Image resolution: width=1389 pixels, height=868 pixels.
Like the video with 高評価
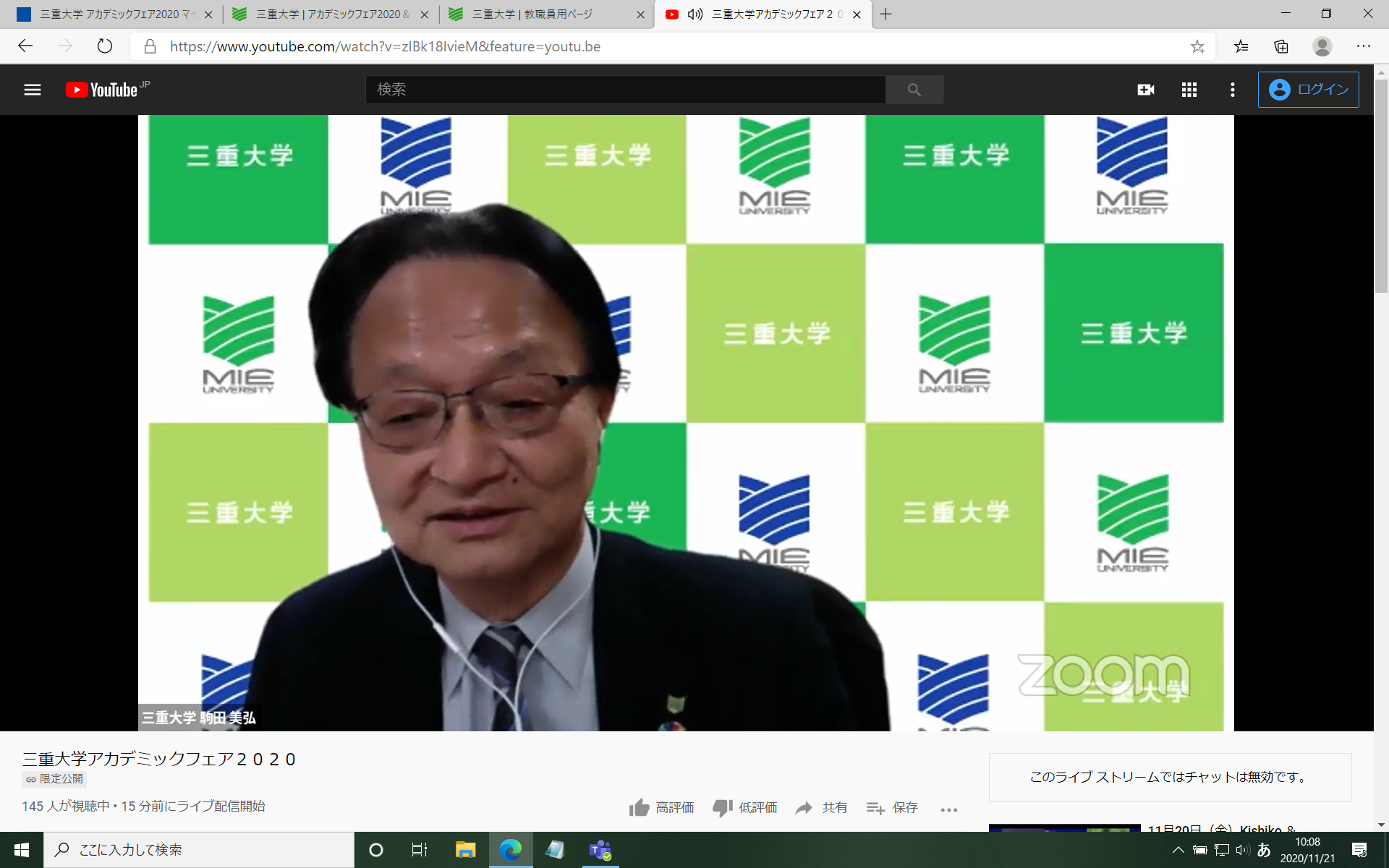point(661,808)
